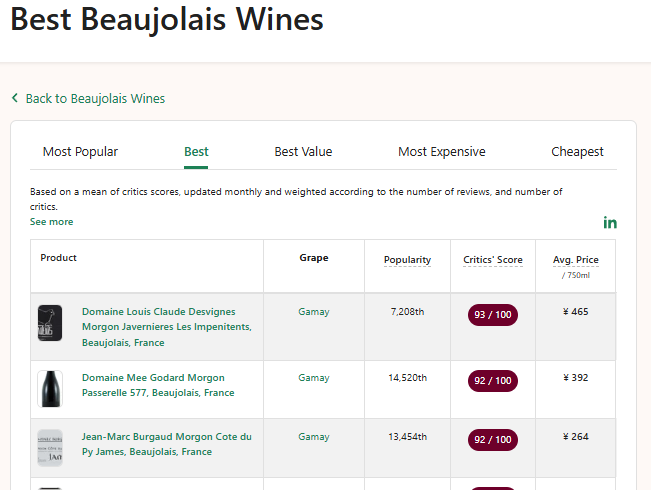Click the Critics' Score column header

click(x=492, y=260)
